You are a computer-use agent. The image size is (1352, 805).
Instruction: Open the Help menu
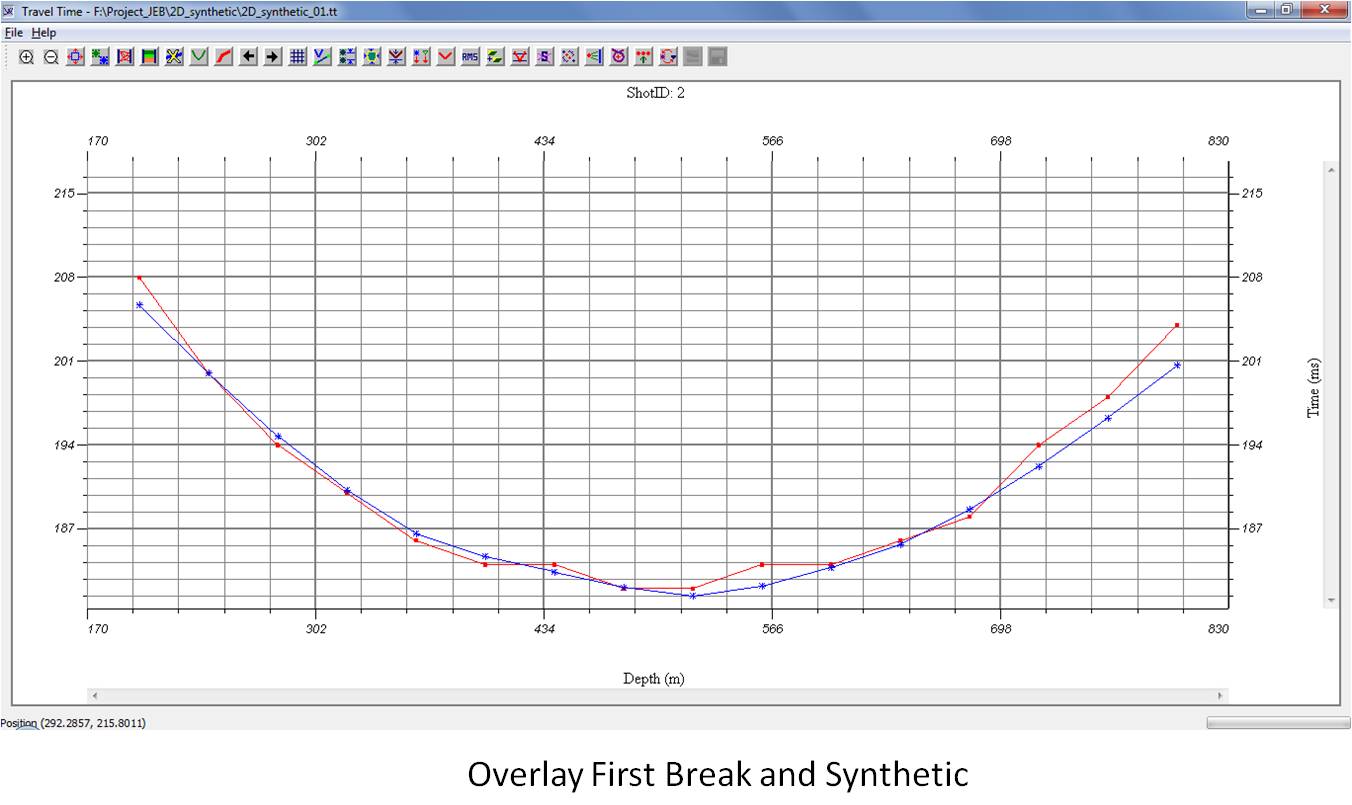tap(44, 33)
